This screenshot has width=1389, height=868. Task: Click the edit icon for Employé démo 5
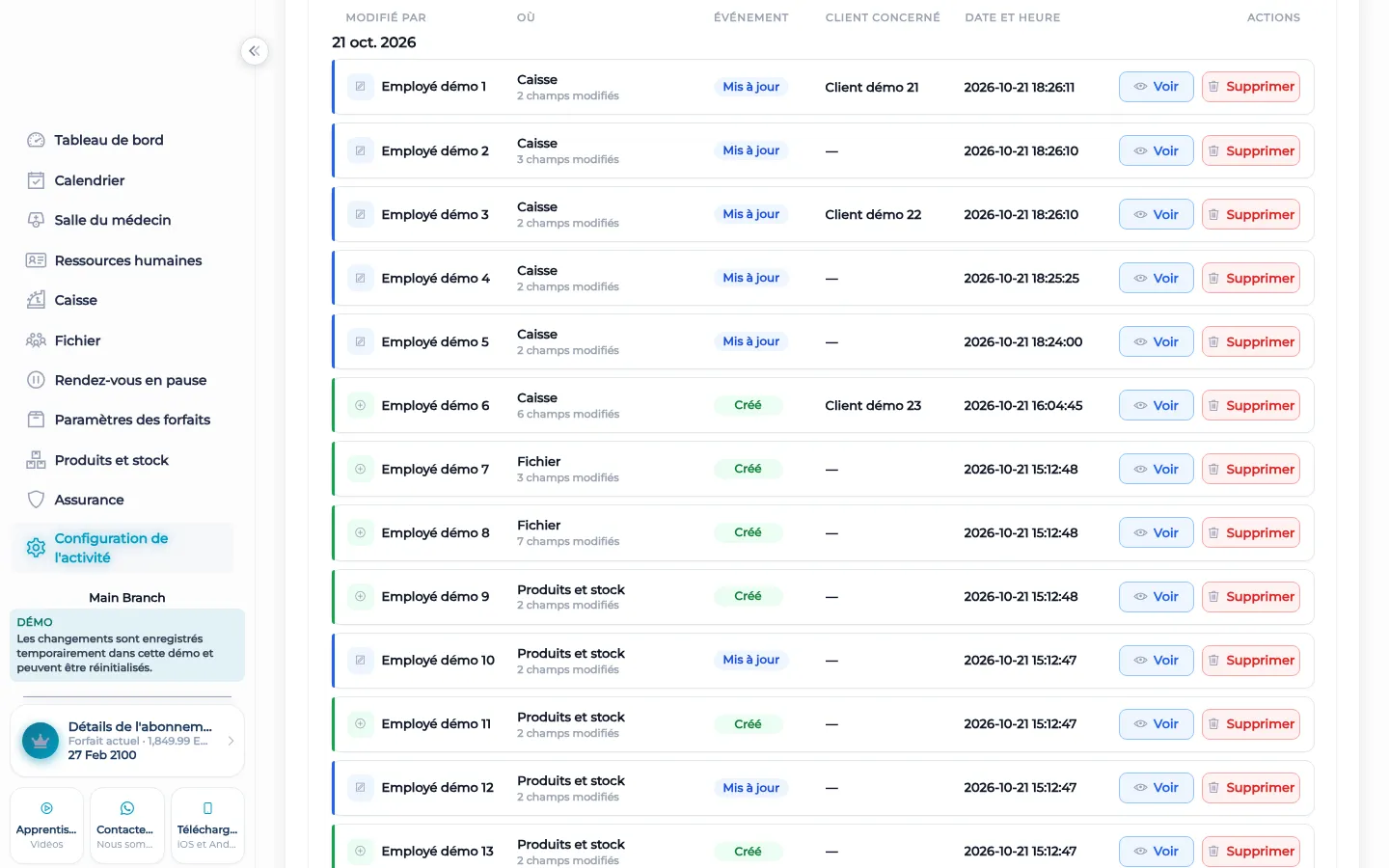coord(360,341)
